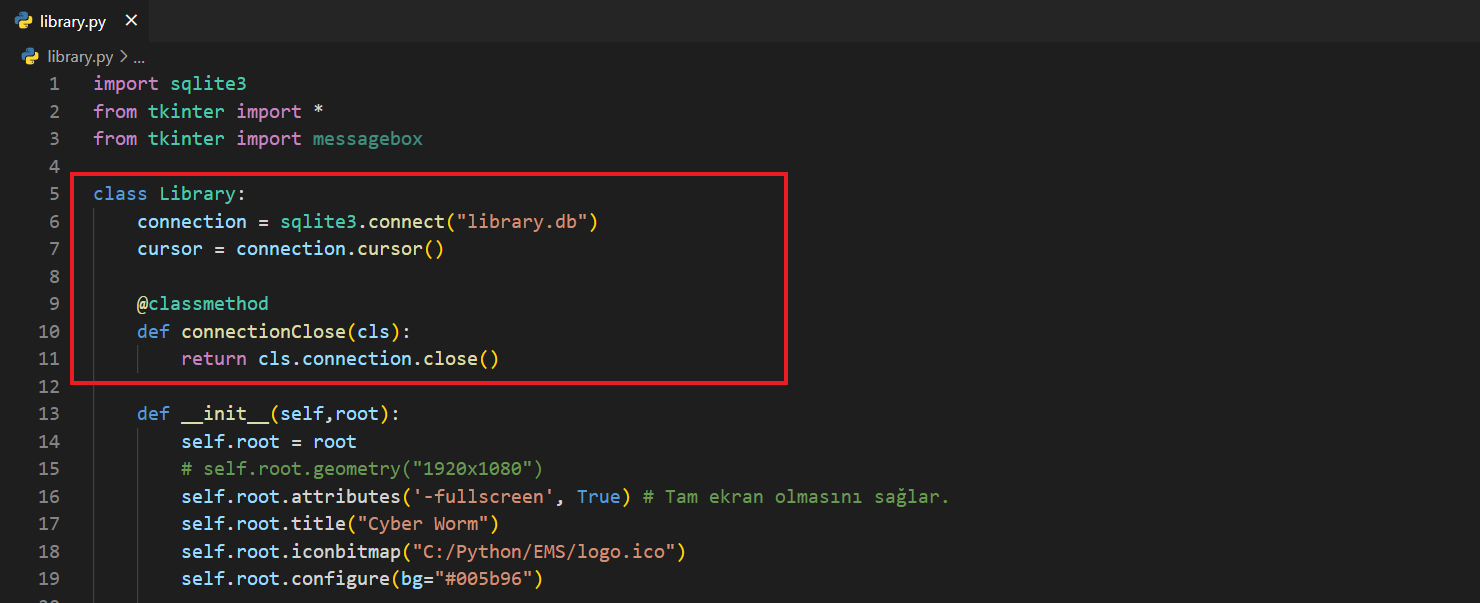The width and height of the screenshot is (1480, 603).
Task: Place cursor on the sqlite3 import name
Action: pos(208,84)
